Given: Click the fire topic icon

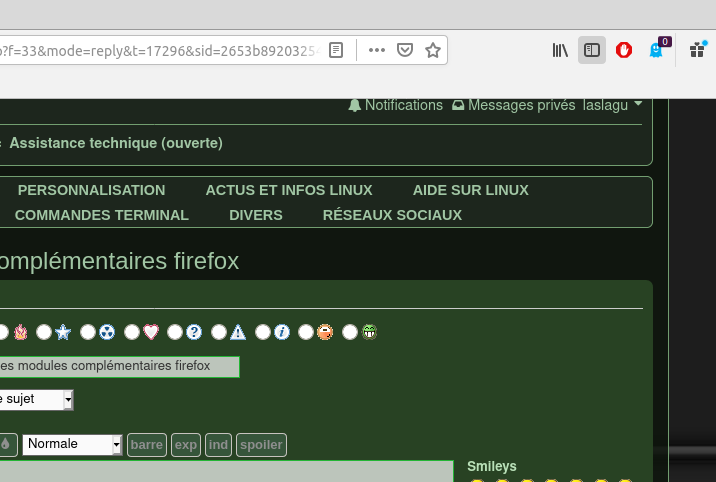Looking at the screenshot, I should [21, 332].
